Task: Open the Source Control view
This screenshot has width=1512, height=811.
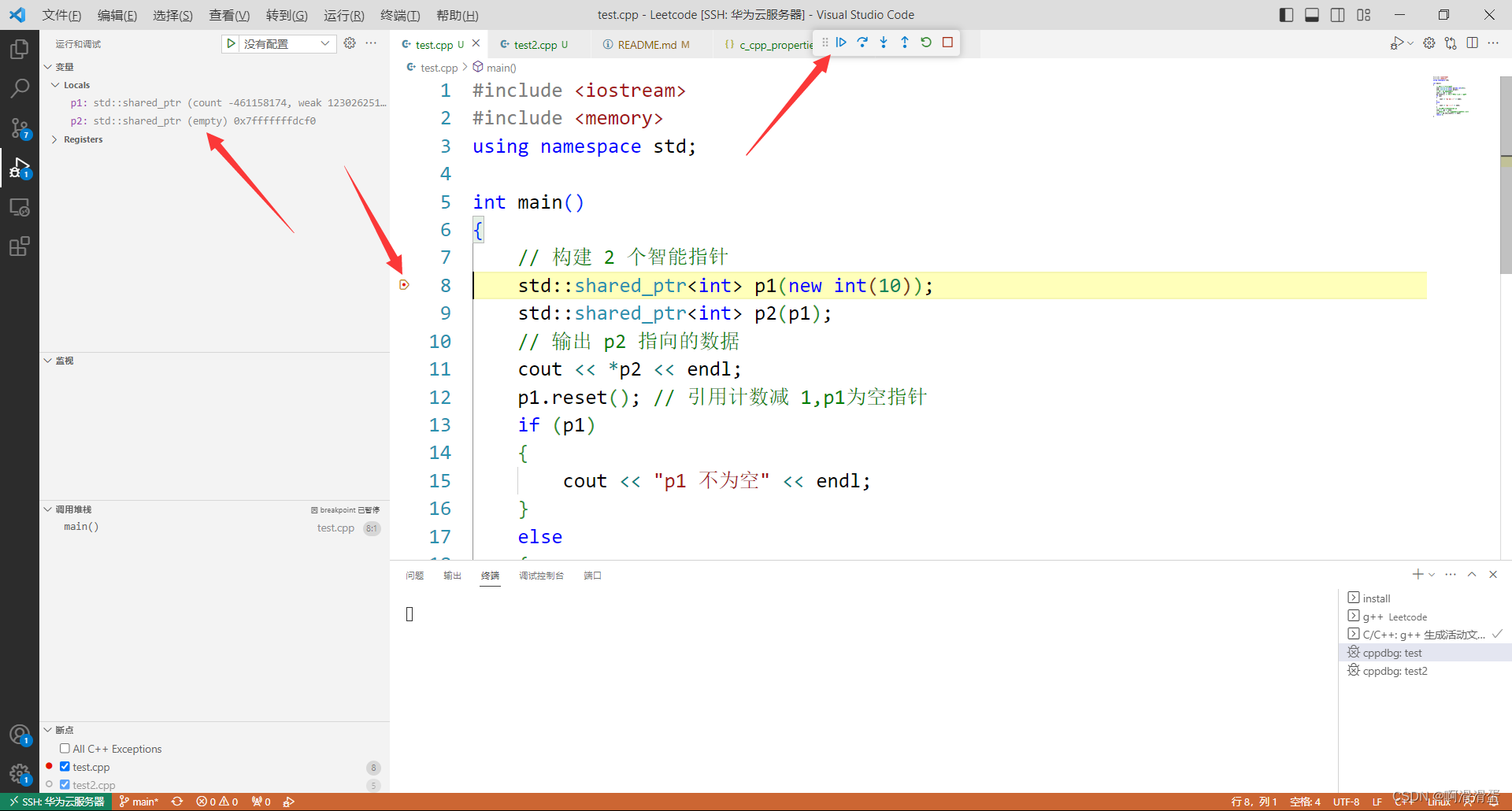Action: 19,128
